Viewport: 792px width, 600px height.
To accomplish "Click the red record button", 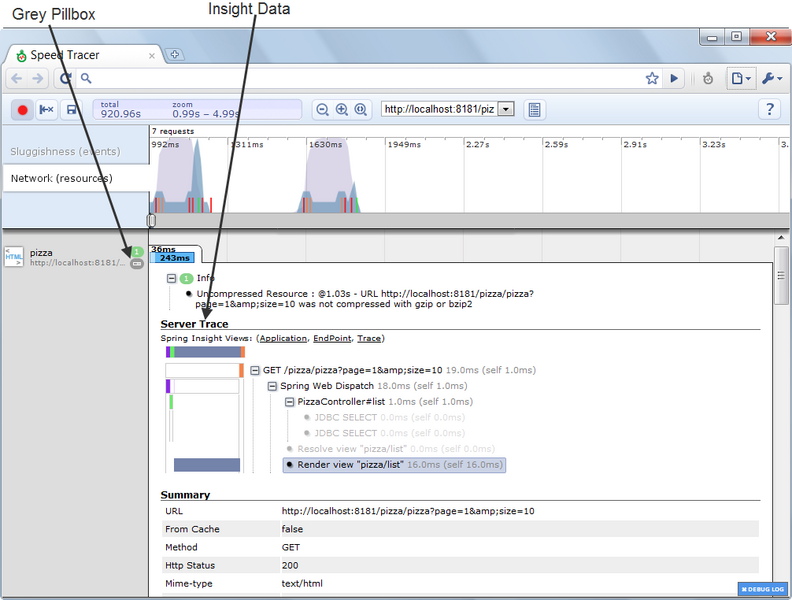I will click(x=22, y=110).
